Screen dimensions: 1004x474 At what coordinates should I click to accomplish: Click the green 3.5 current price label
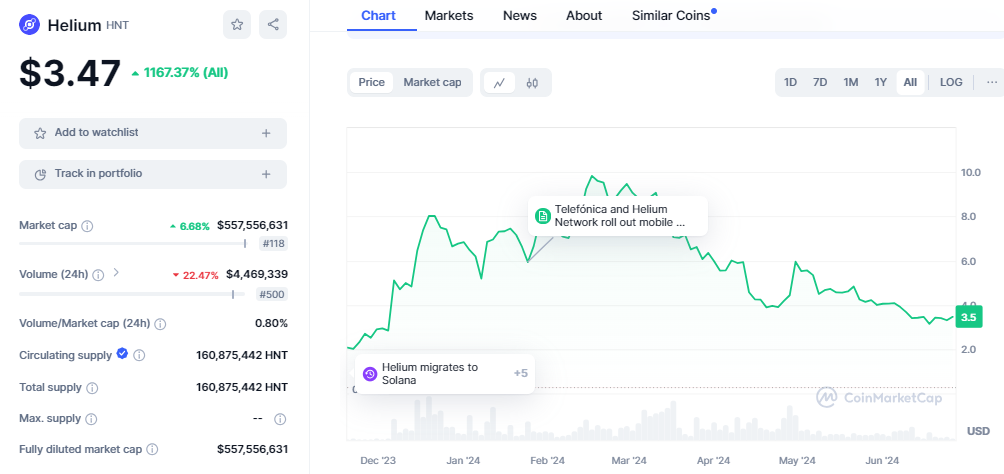[968, 317]
